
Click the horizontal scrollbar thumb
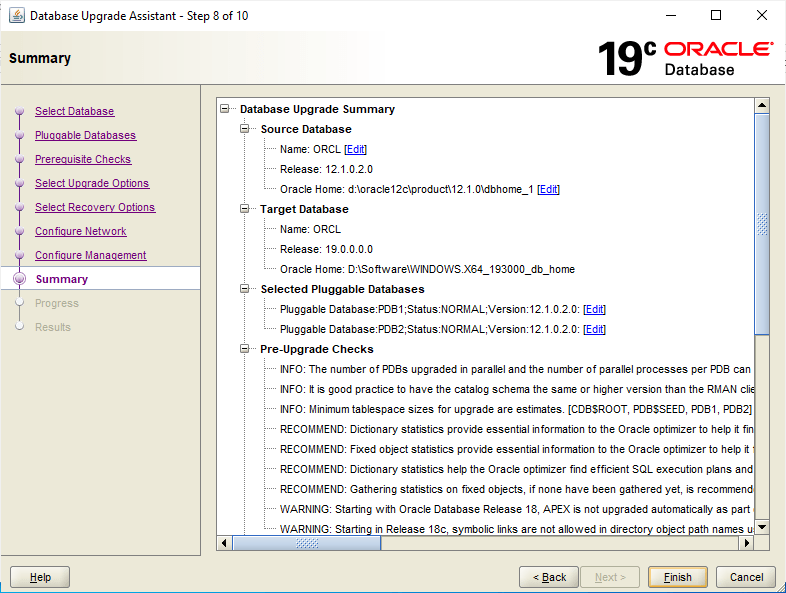[x=307, y=543]
